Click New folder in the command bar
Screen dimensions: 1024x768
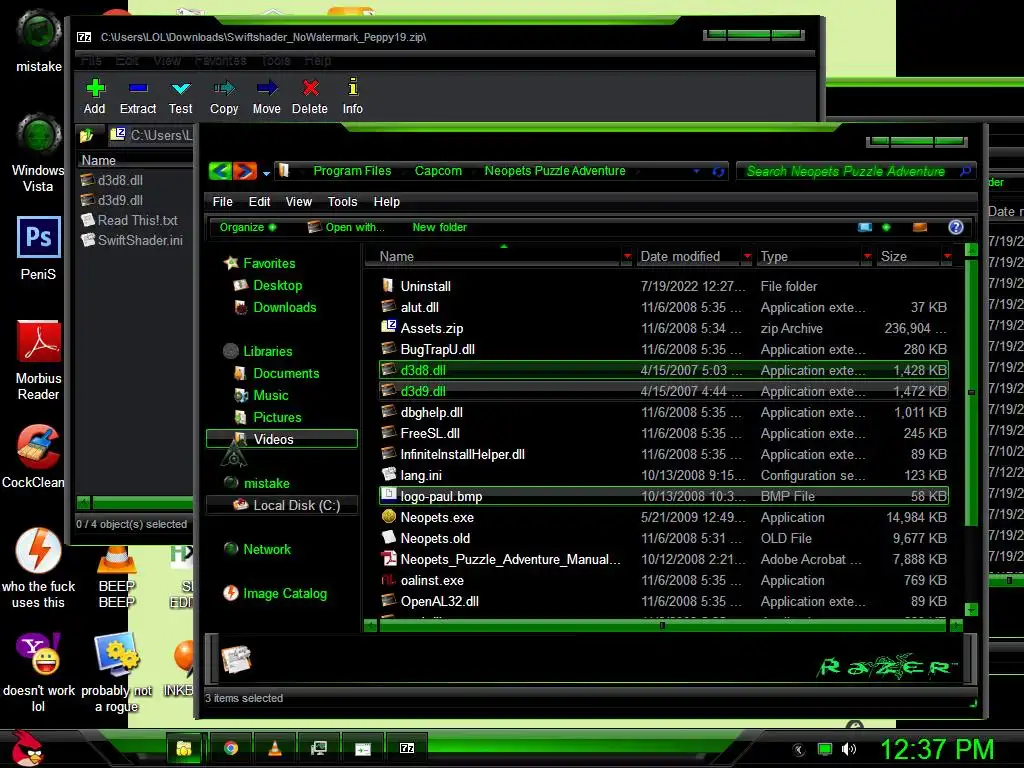click(x=440, y=227)
